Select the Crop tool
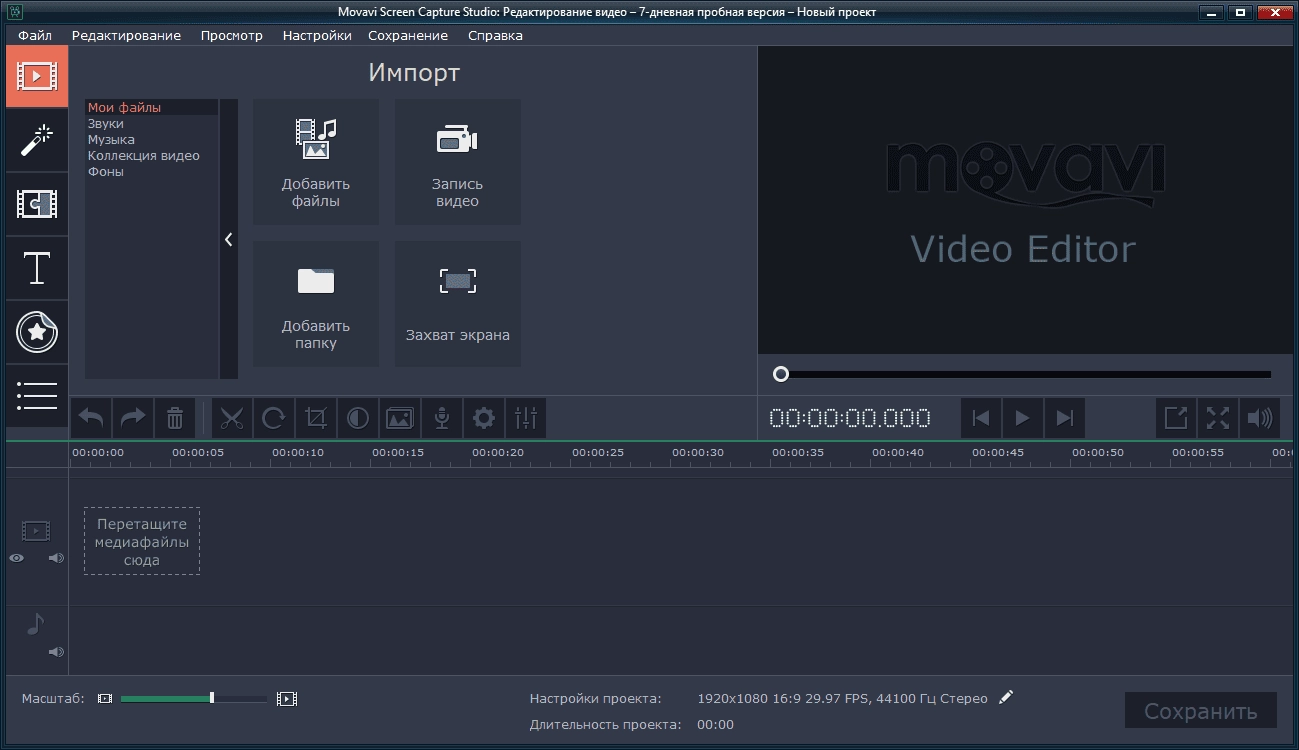 coord(316,418)
